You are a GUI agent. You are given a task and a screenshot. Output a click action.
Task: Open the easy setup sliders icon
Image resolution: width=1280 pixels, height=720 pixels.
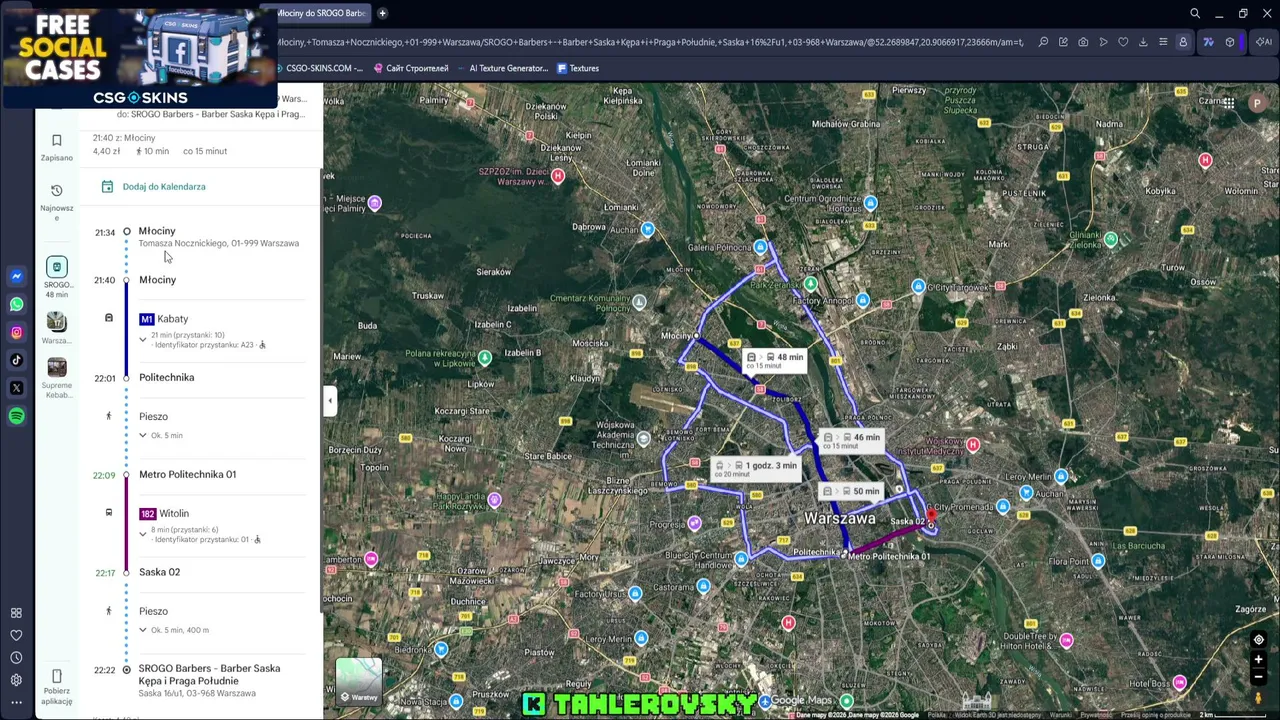point(1163,42)
